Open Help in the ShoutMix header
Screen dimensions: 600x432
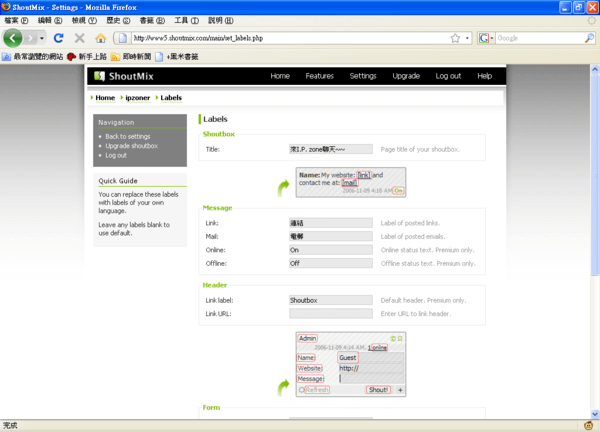pyautogui.click(x=484, y=76)
